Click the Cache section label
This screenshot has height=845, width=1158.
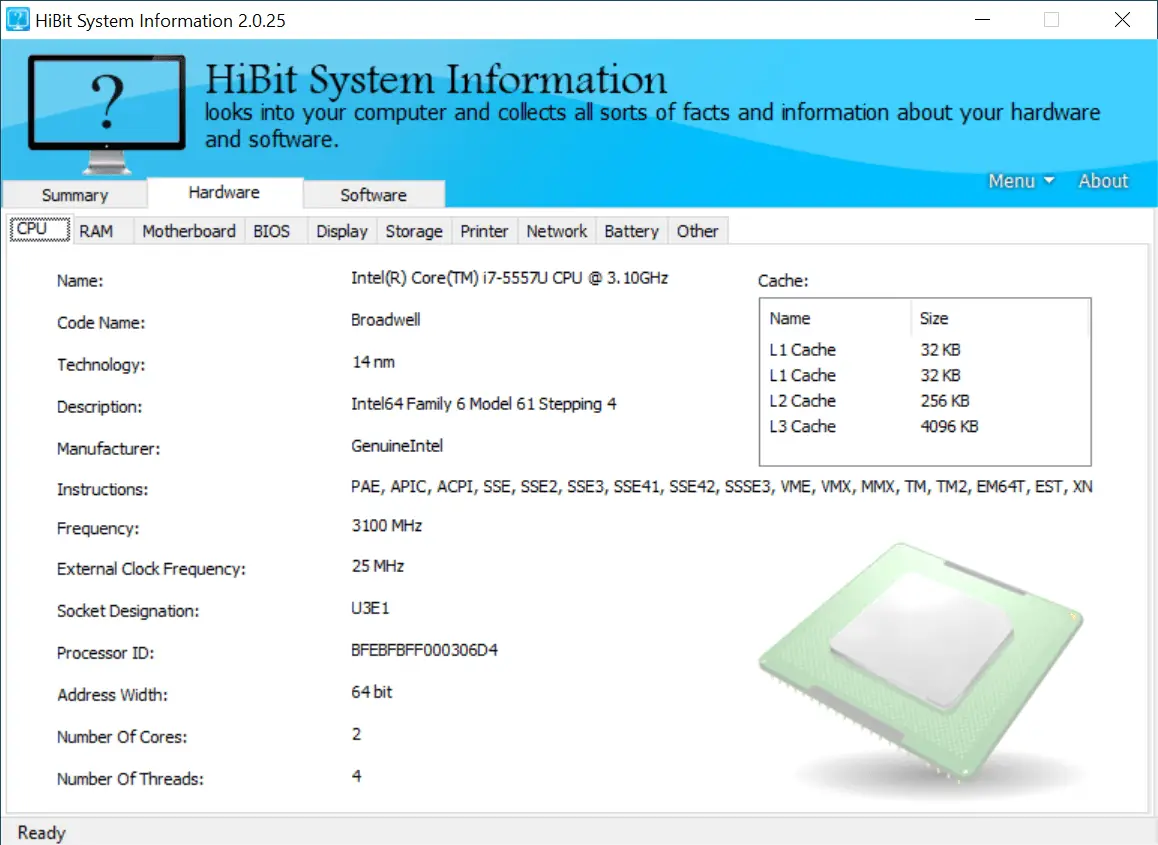783,281
